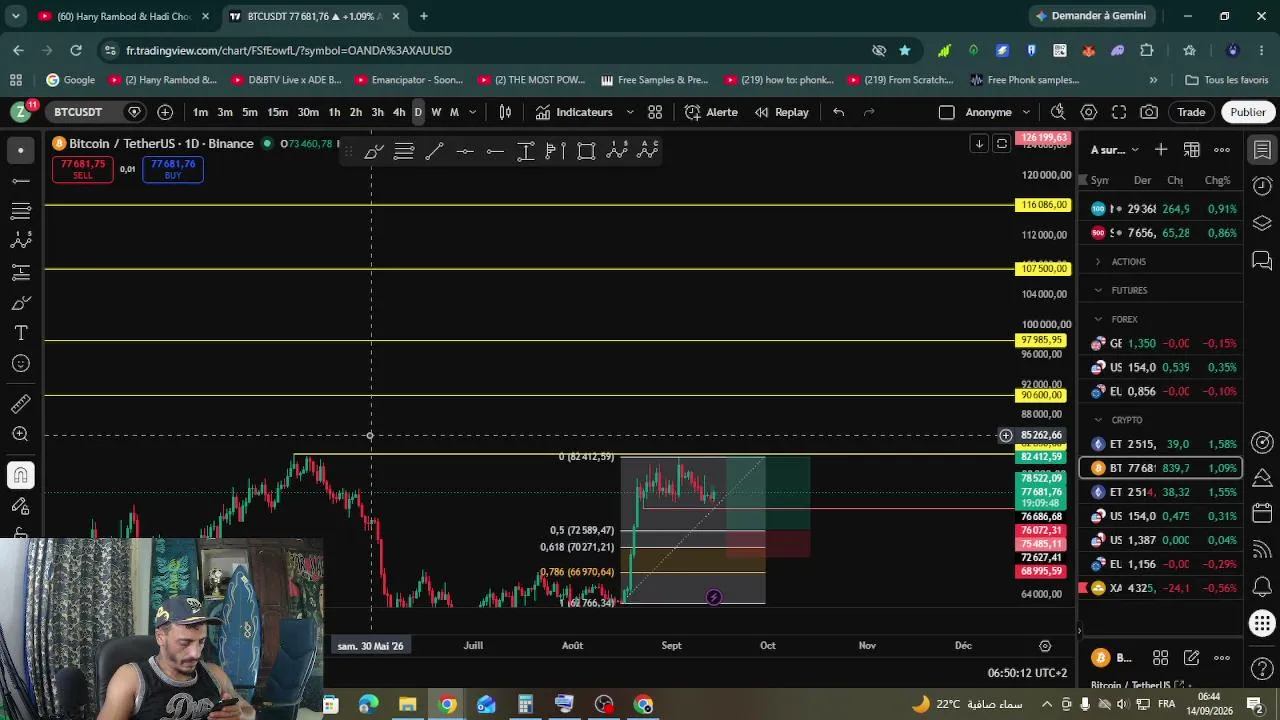Open timezone setting 06:50:12 UTC+2
Image resolution: width=1280 pixels, height=720 pixels.
1027,673
